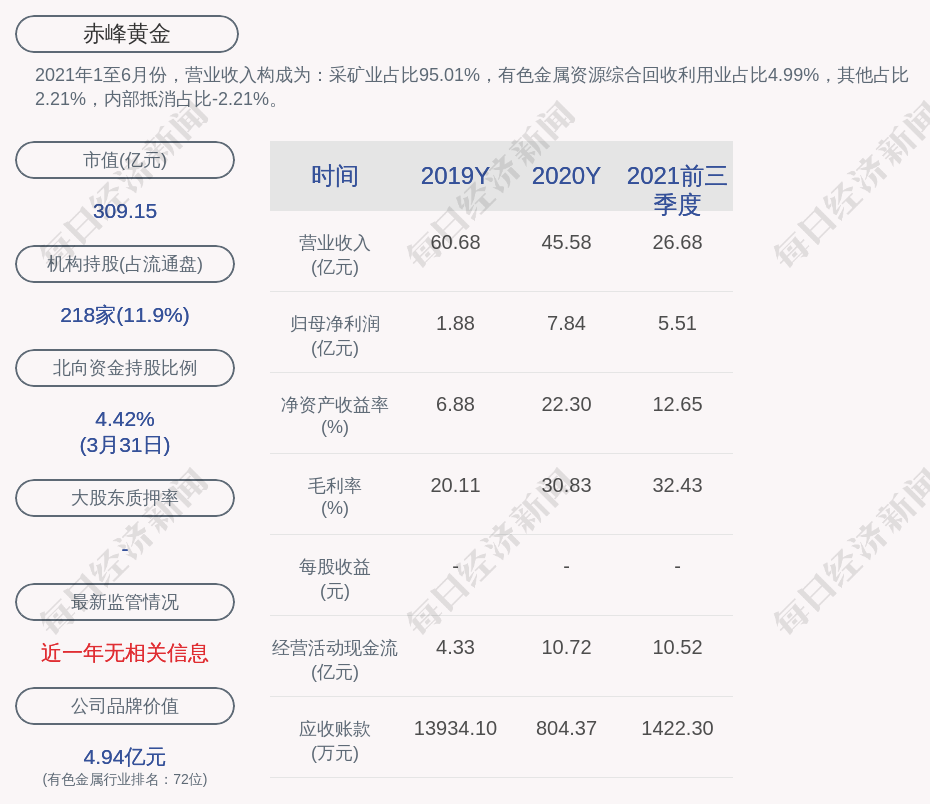Click the 2021前三季度 column header
The width and height of the screenshot is (930, 804).
[677, 190]
